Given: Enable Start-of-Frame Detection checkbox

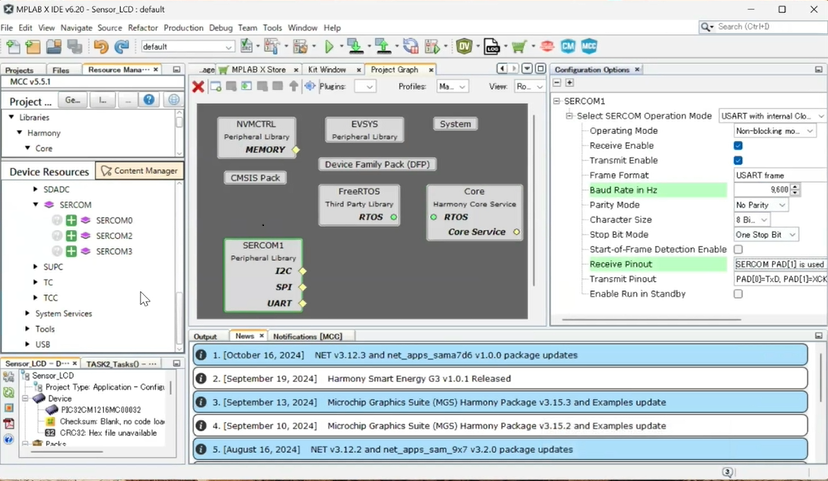Looking at the screenshot, I should [x=738, y=249].
